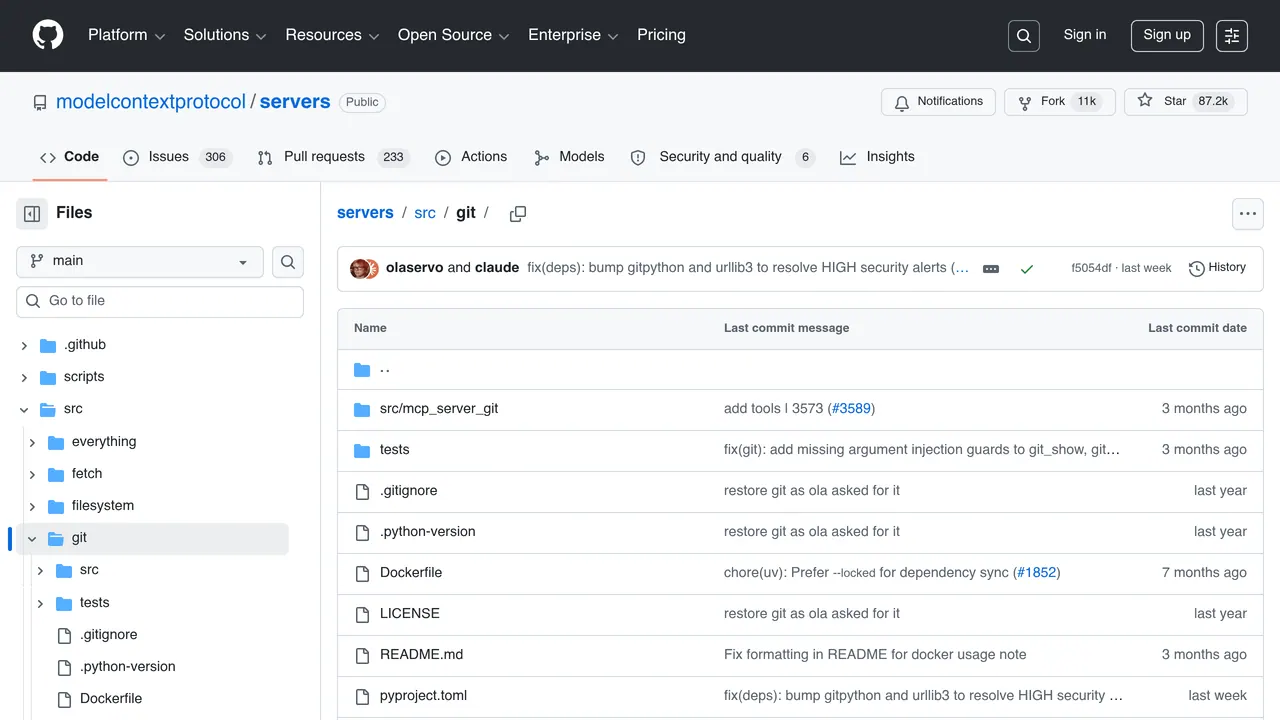1280x720 pixels.
Task: Open the Open Source dropdown menu
Action: point(453,35)
